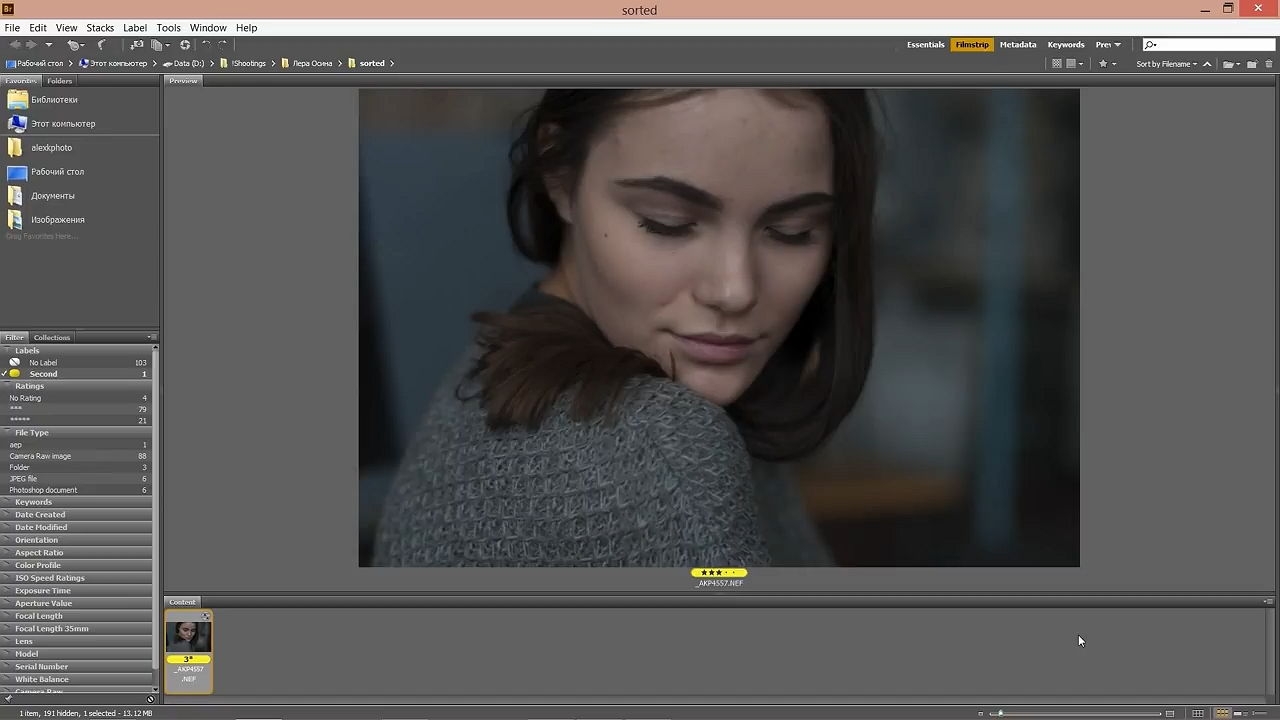This screenshot has width=1280, height=720.
Task: Click the return to Photoshop boomerang icon
Action: (102, 45)
